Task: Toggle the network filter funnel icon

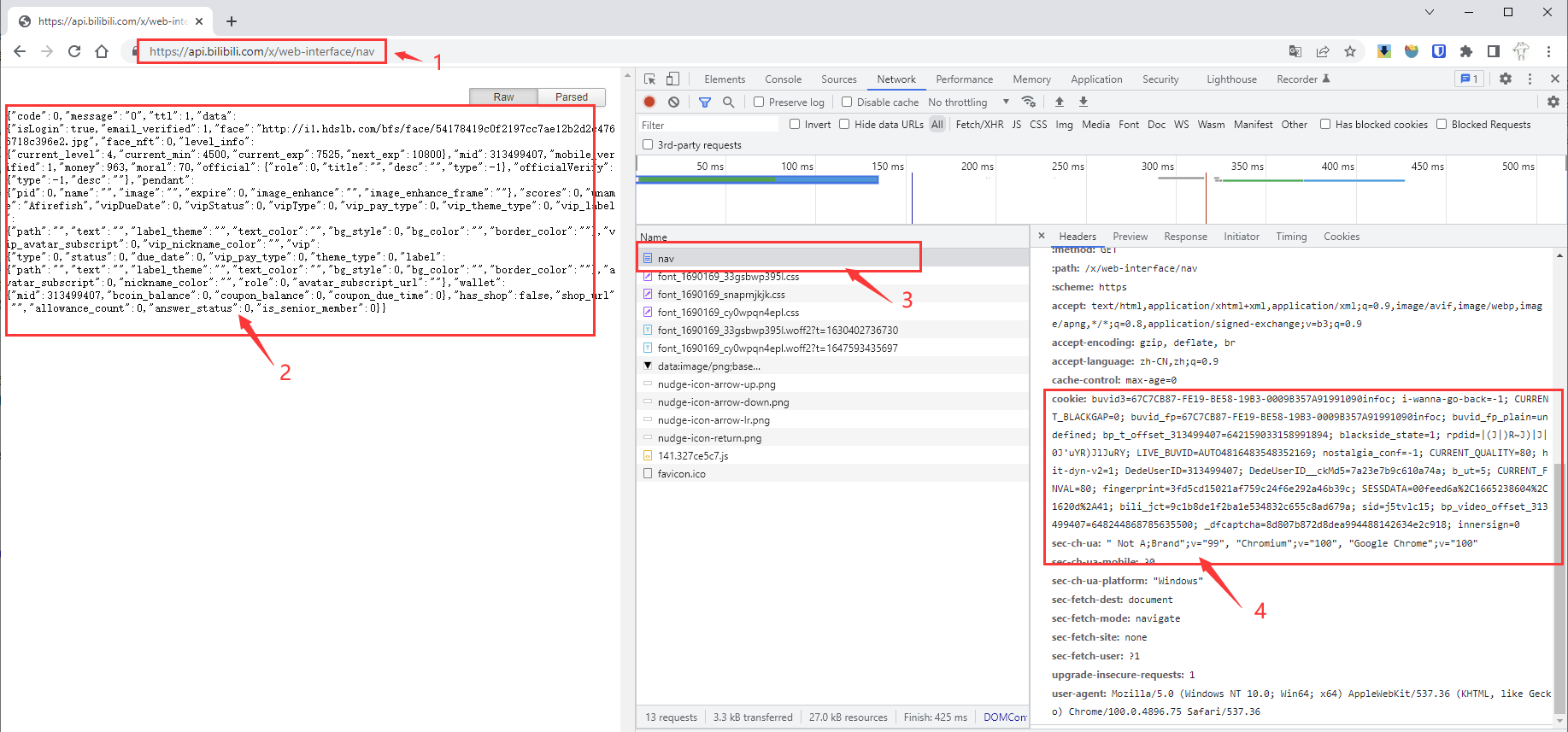Action: (705, 102)
